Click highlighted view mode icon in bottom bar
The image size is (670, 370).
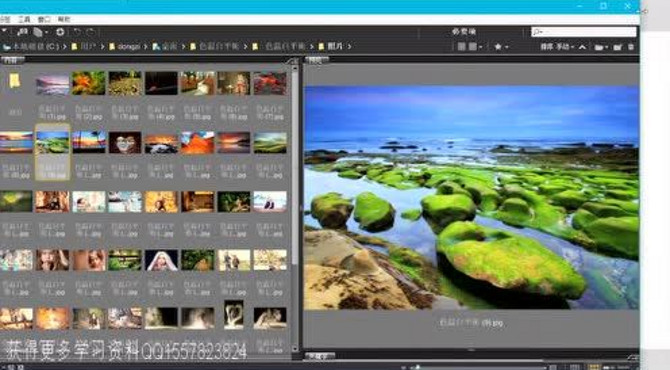[x=594, y=367]
